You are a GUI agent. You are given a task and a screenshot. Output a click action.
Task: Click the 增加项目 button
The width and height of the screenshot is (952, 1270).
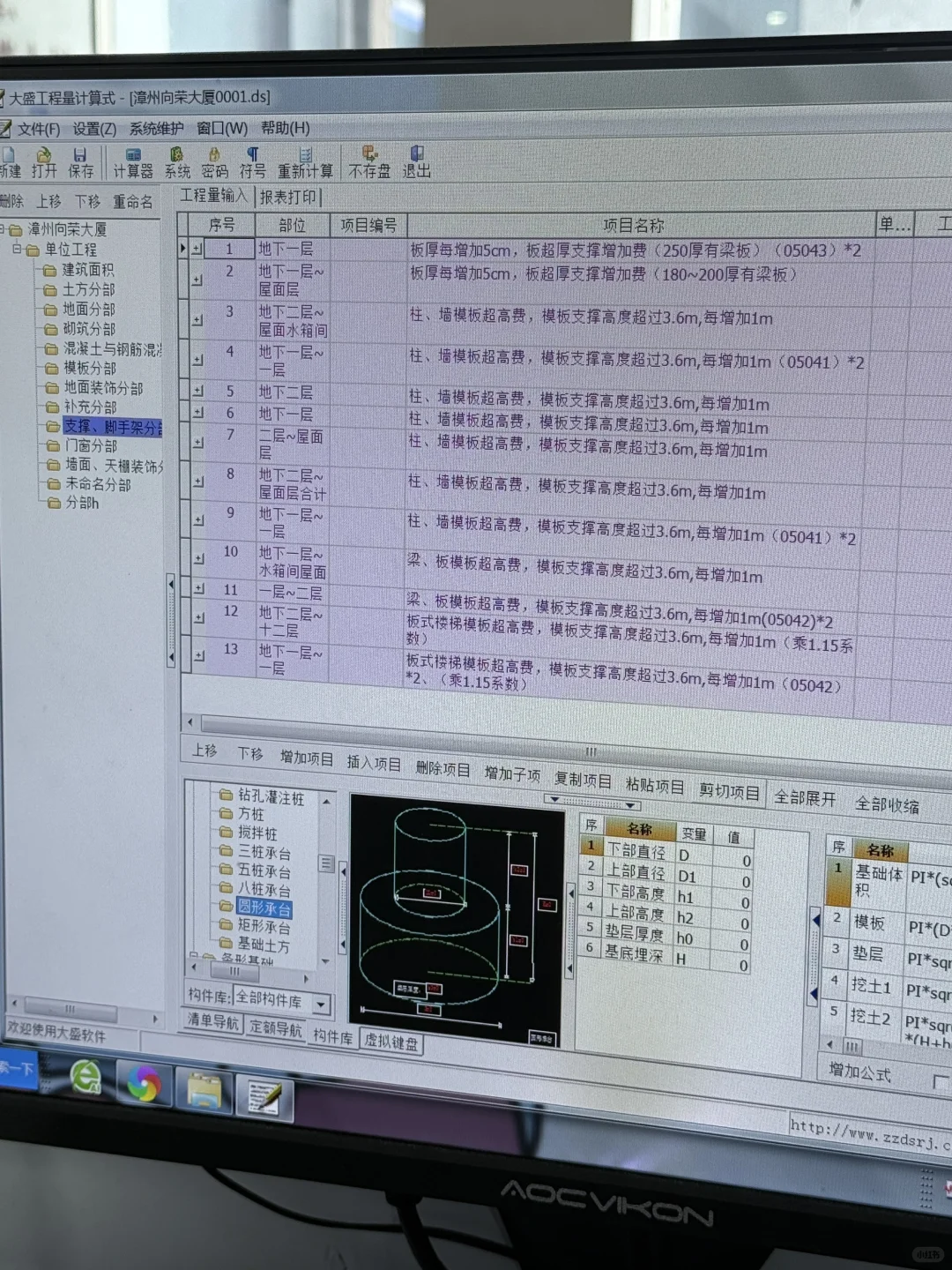click(307, 758)
